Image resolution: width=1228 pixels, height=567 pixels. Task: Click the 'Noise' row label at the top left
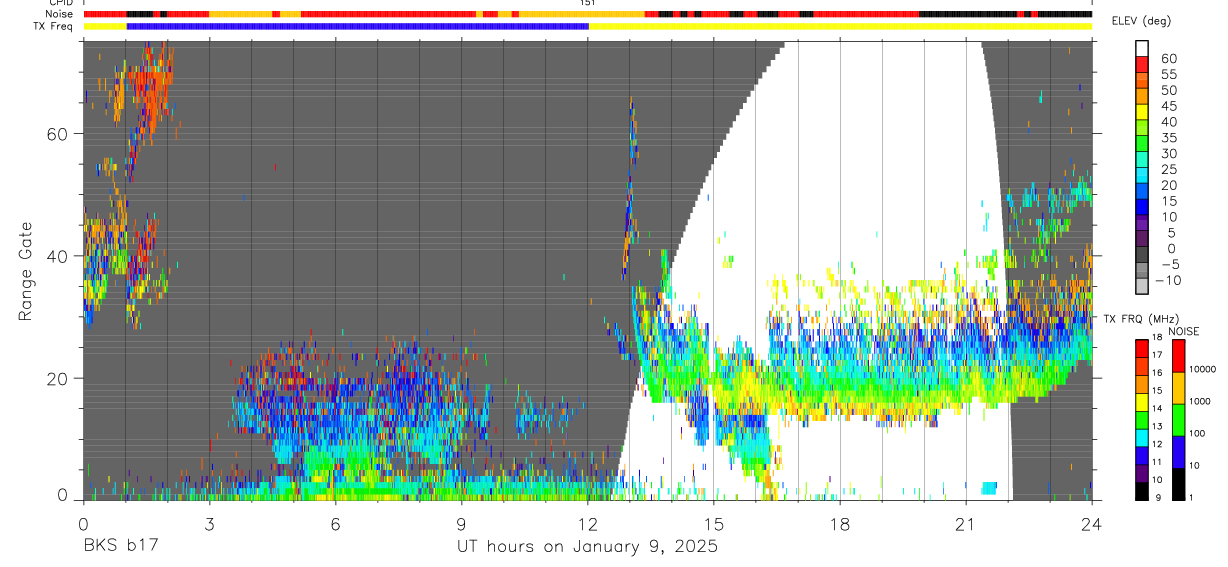(x=61, y=14)
